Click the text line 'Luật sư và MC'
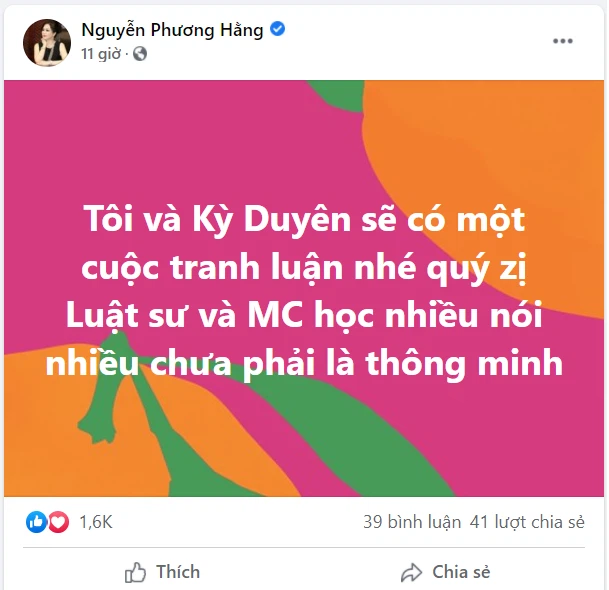 pyautogui.click(x=304, y=316)
